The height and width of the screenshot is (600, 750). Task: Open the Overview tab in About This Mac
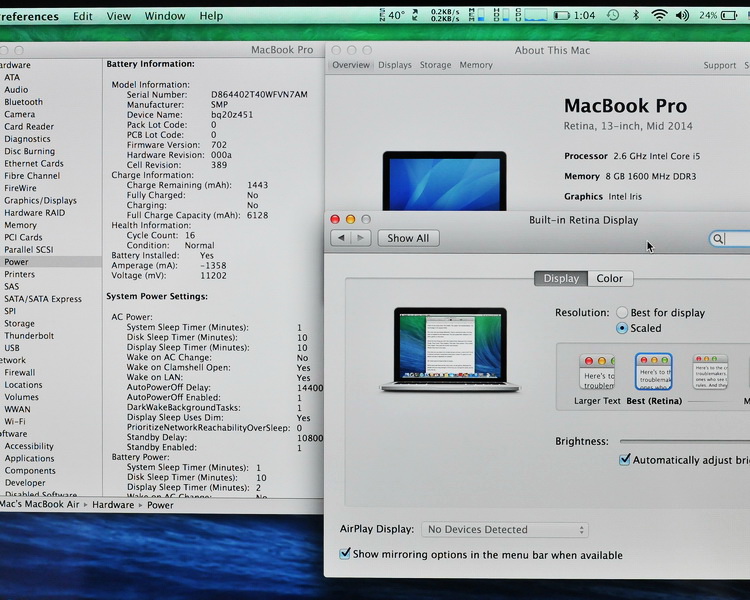(x=351, y=65)
